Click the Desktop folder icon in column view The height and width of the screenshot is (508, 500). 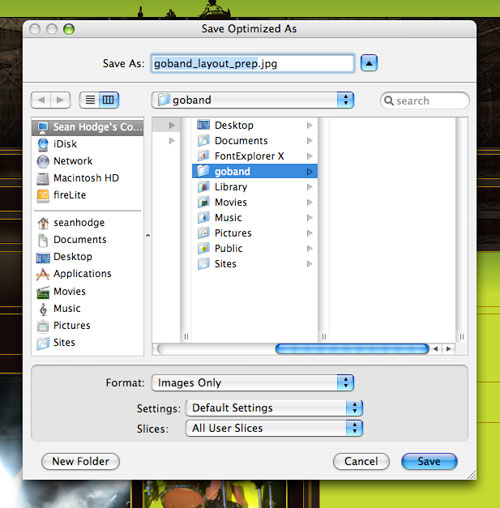click(x=204, y=125)
